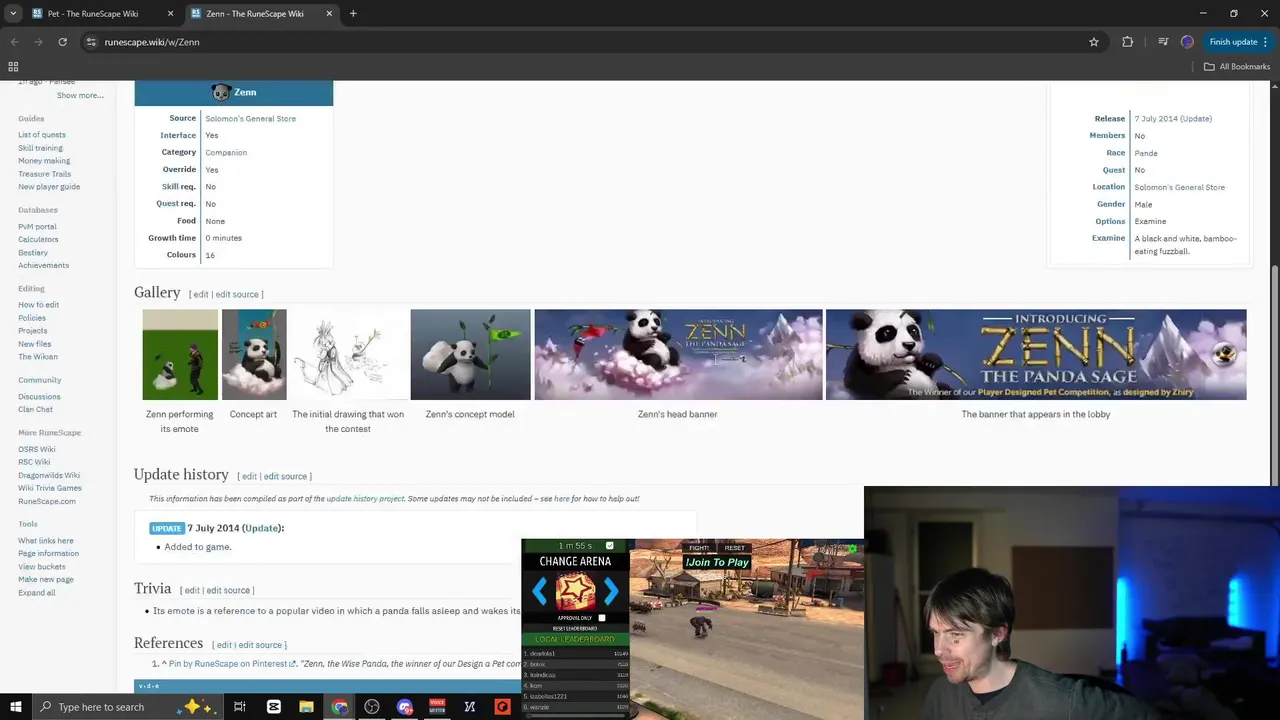Open the orange app icon on taskbar
This screenshot has height=720, width=1280.
click(x=503, y=707)
